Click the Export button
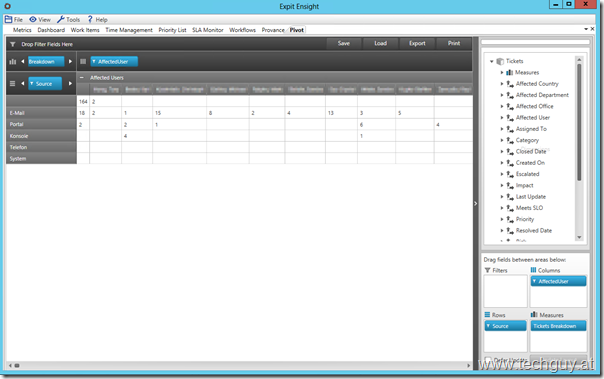 click(x=417, y=44)
